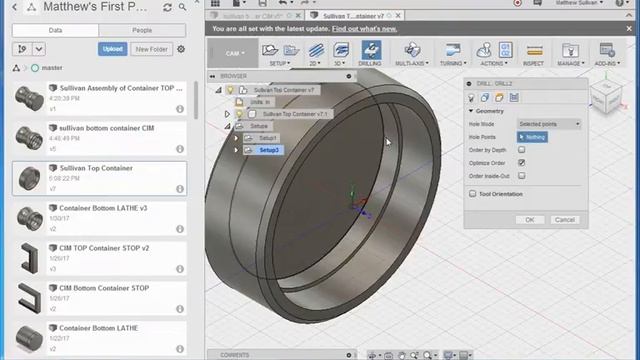
Task: Click the record icon in top bar
Action: [517, 3]
